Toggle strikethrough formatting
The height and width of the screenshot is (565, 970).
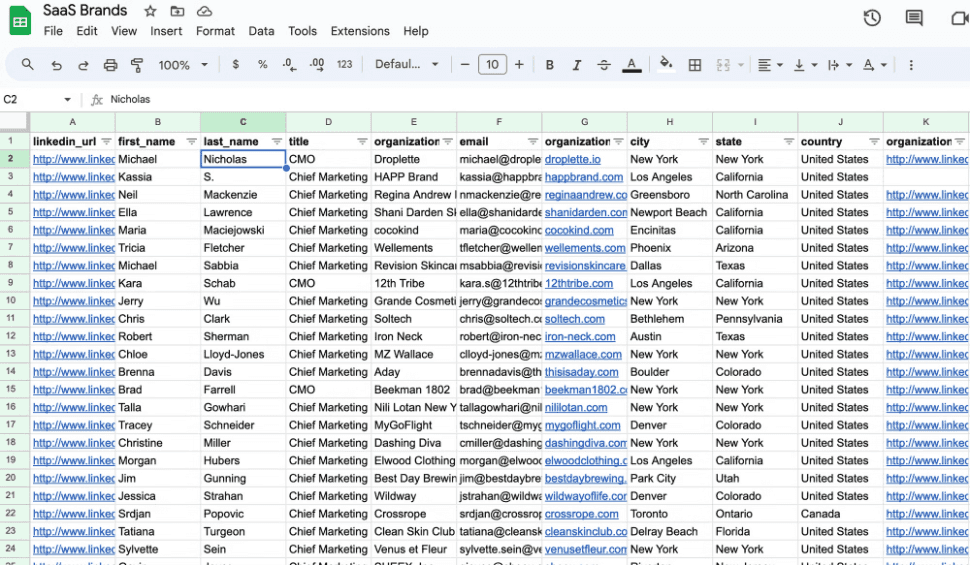pyautogui.click(x=604, y=65)
